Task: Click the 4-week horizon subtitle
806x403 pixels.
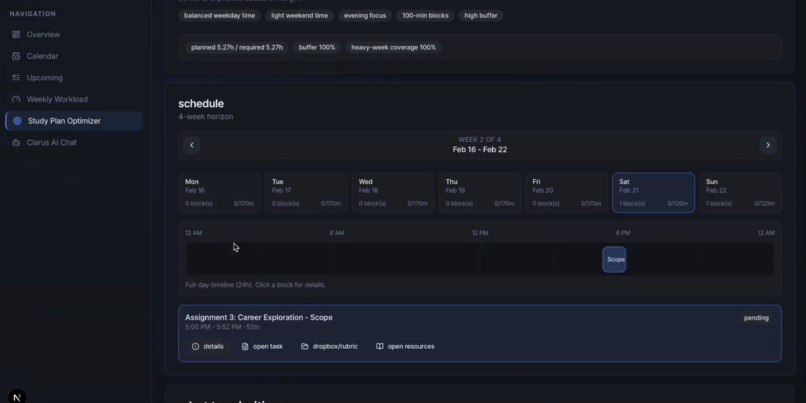Action: click(206, 117)
